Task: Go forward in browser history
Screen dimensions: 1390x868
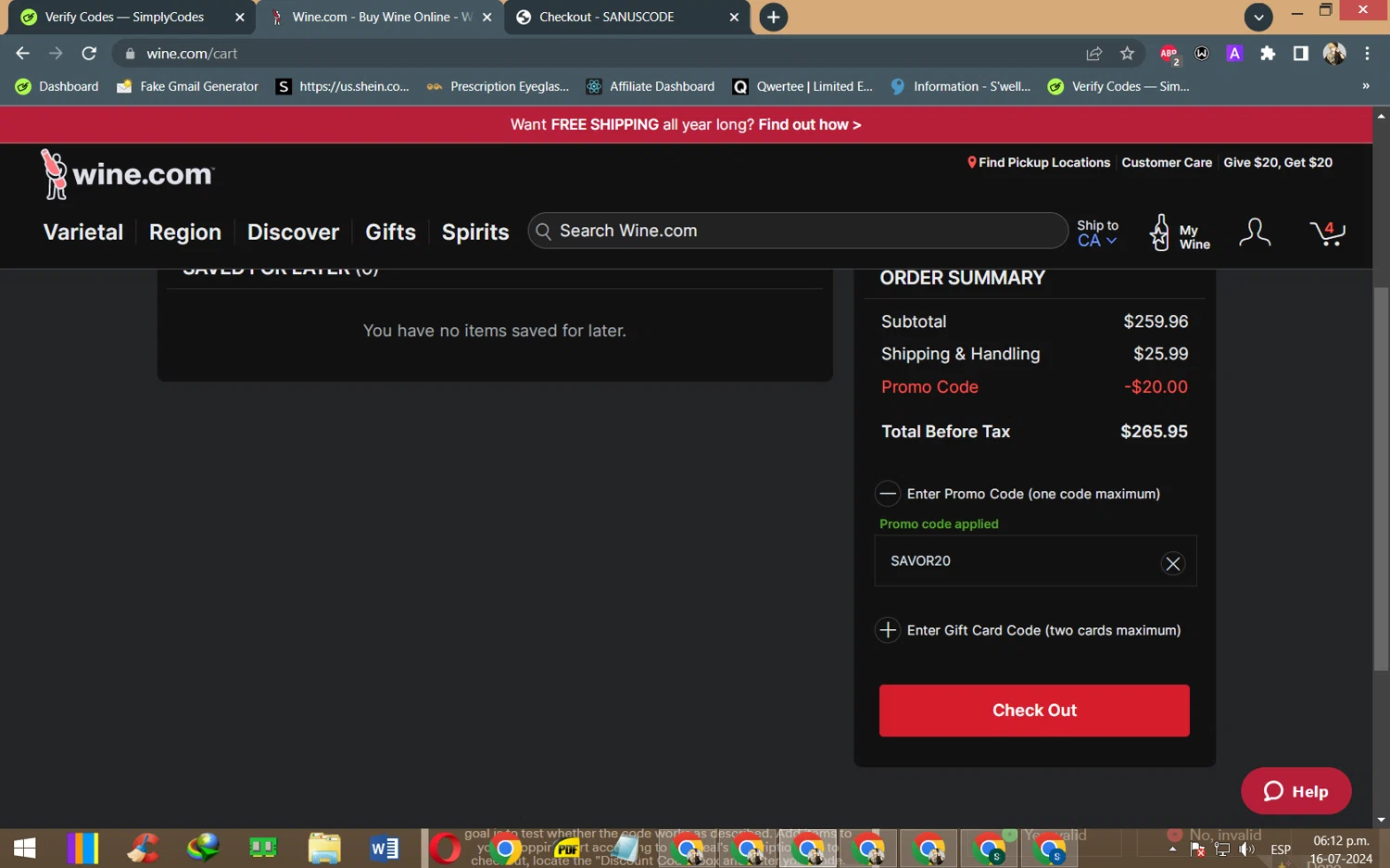Action: point(56,54)
